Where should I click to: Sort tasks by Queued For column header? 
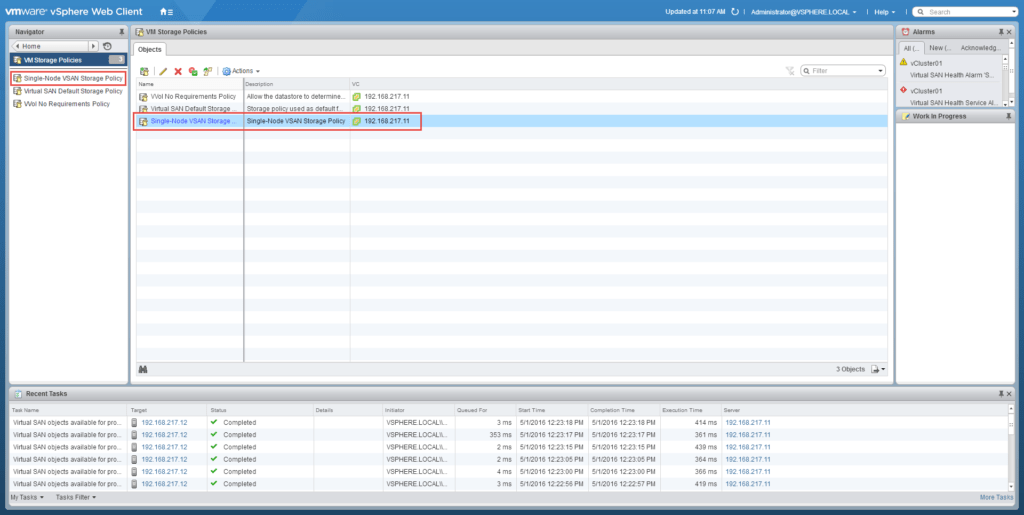click(x=485, y=410)
